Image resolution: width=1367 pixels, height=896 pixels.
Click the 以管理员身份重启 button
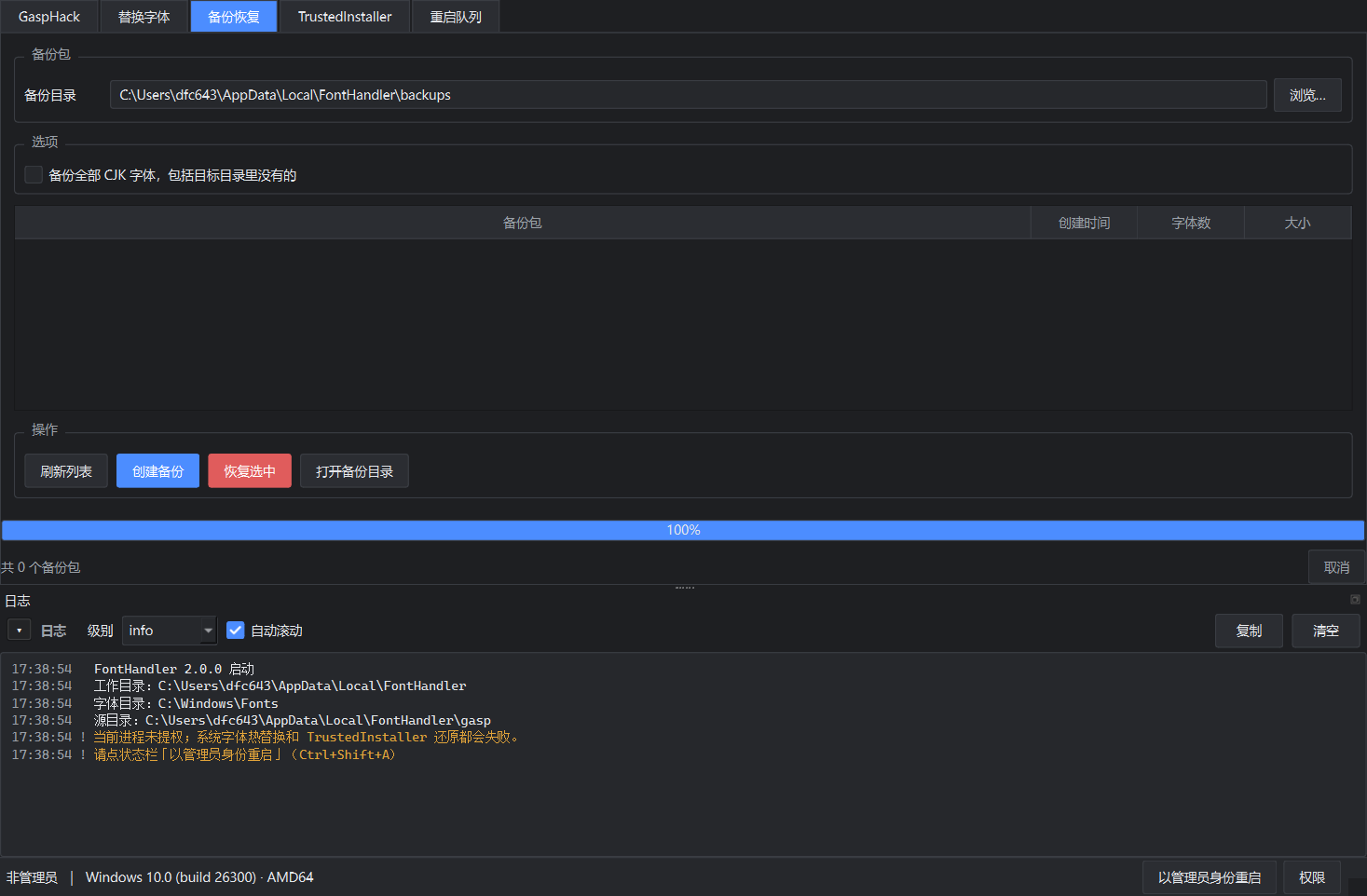(x=1210, y=877)
